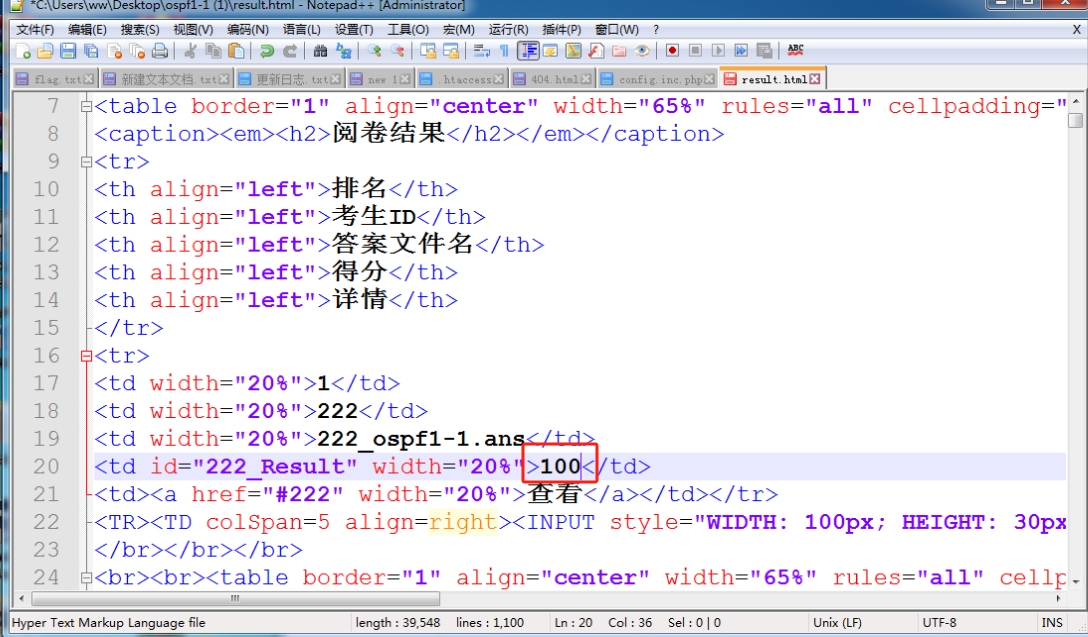Screen dimensions: 1088x637
Task: Click the Save file toolbar icon
Action: coord(68,51)
